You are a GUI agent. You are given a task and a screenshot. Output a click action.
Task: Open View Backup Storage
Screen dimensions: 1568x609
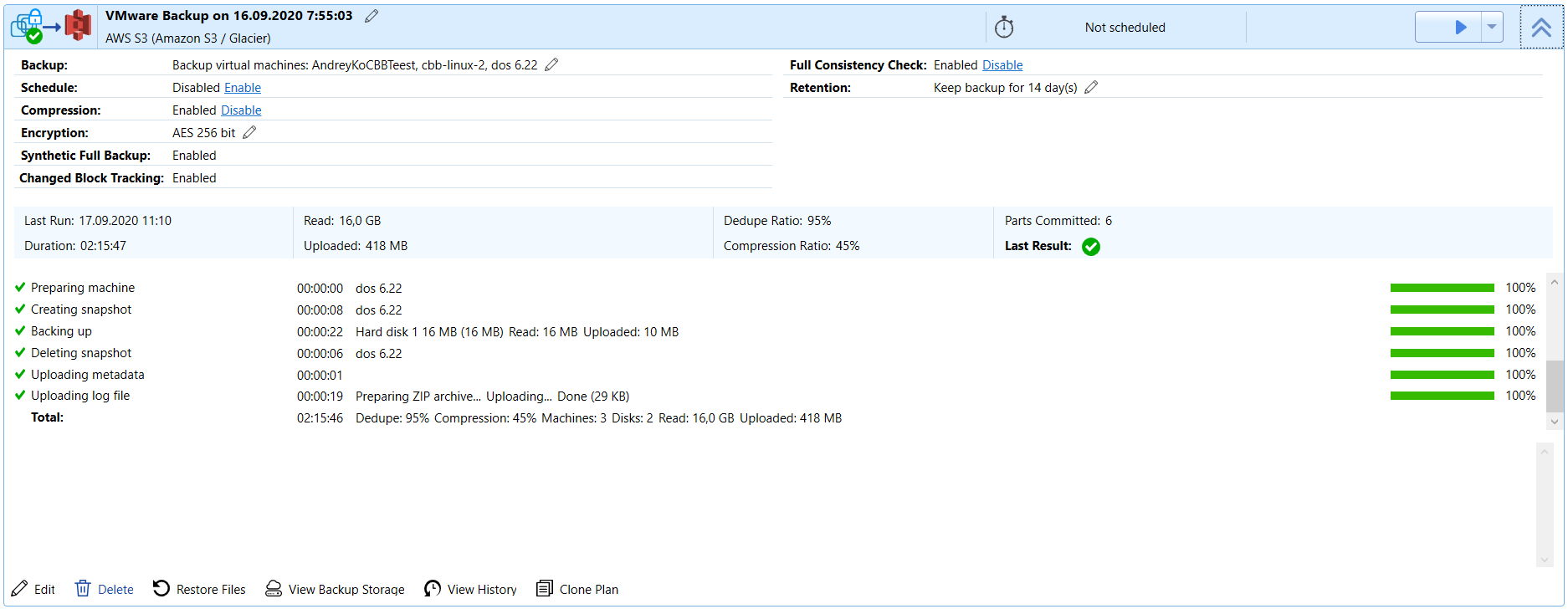tap(335, 589)
